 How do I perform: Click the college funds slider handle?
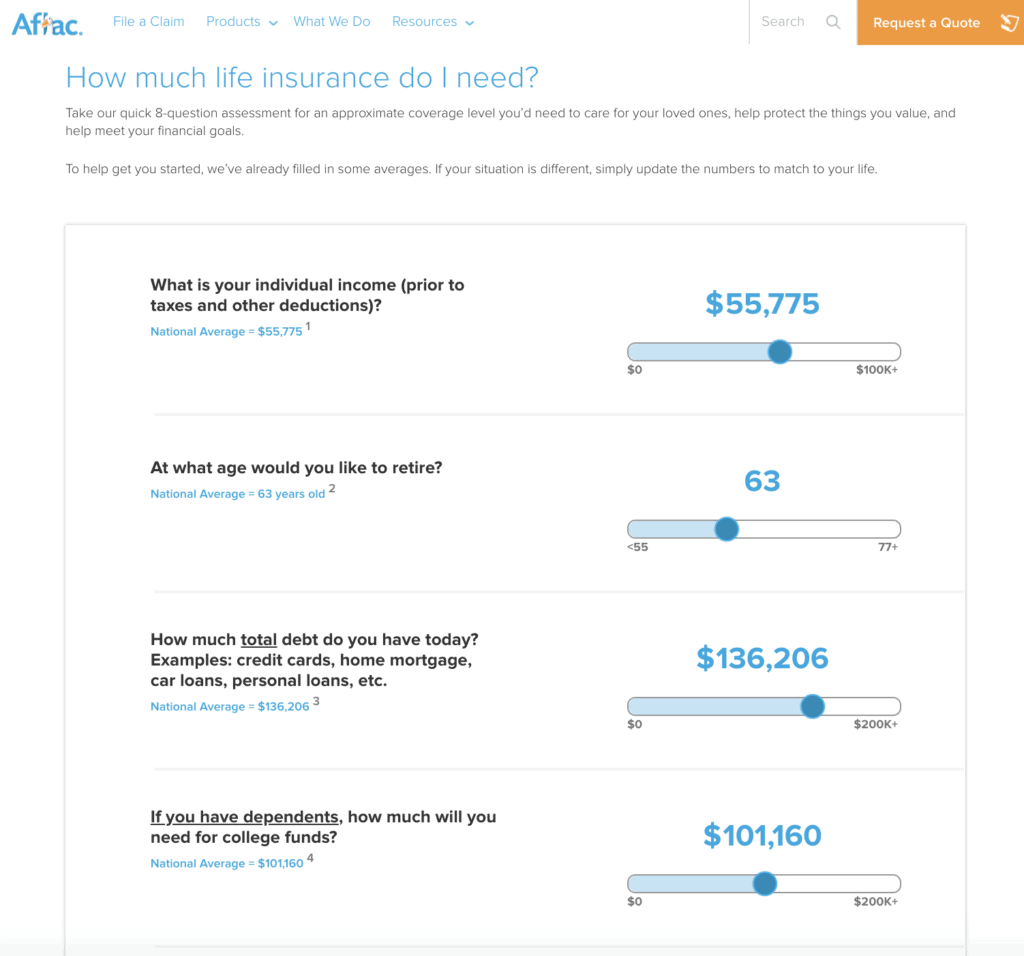[x=765, y=883]
